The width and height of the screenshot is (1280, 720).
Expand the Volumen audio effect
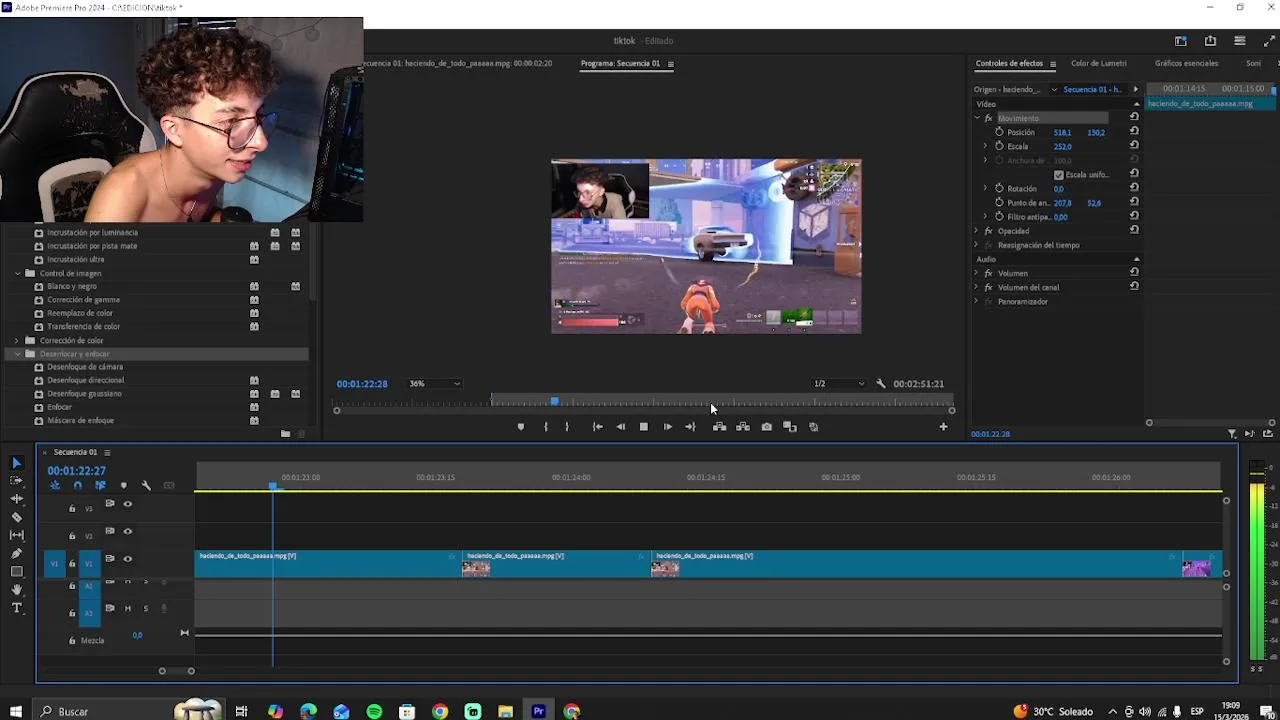click(977, 273)
